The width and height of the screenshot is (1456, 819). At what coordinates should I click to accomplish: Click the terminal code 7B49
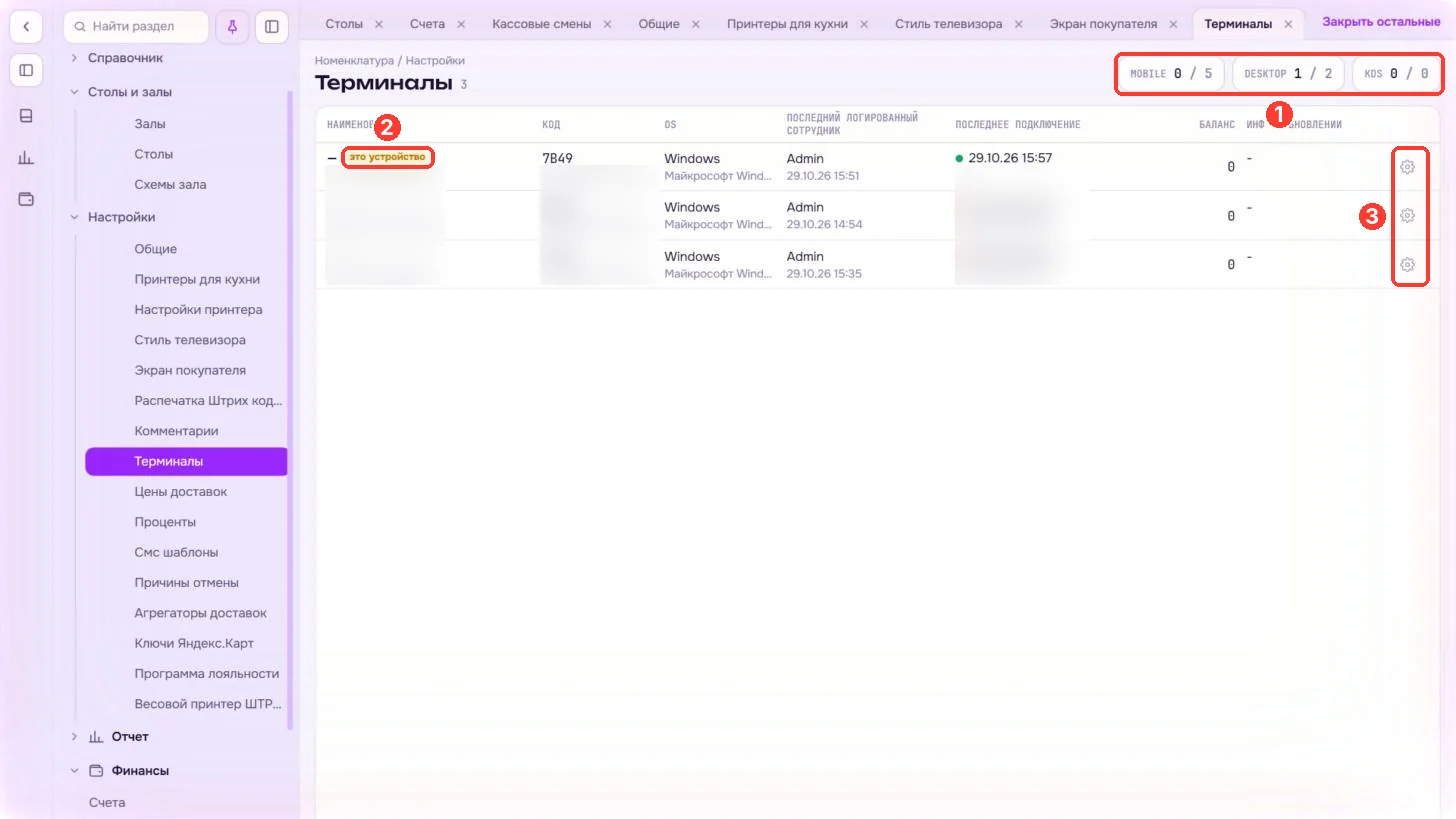[x=557, y=158]
